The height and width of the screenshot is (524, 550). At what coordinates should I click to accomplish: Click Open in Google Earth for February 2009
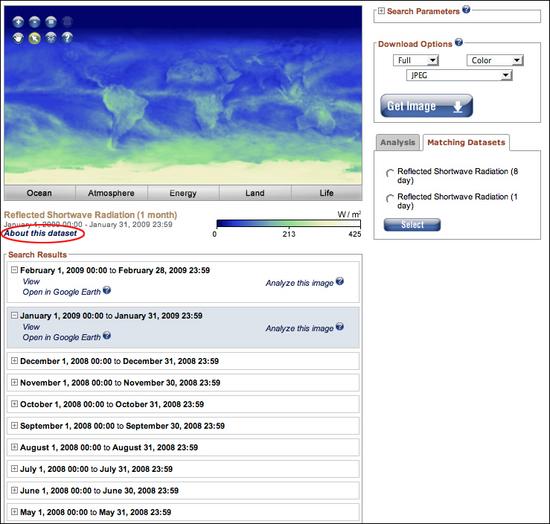coord(61,292)
